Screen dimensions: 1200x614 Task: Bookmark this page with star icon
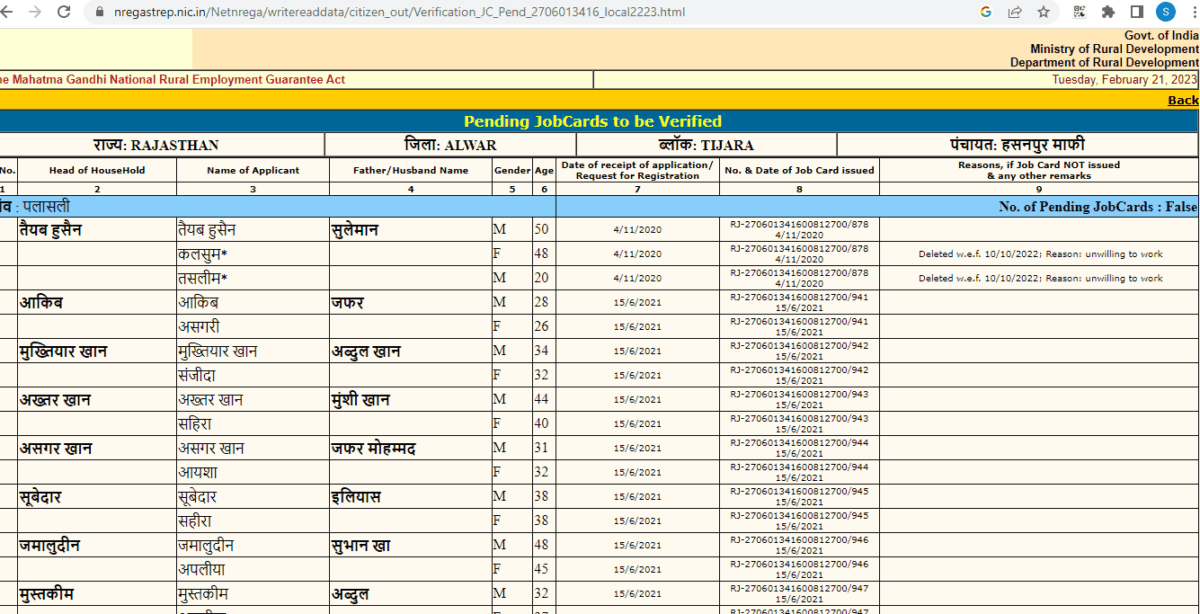[x=1043, y=12]
